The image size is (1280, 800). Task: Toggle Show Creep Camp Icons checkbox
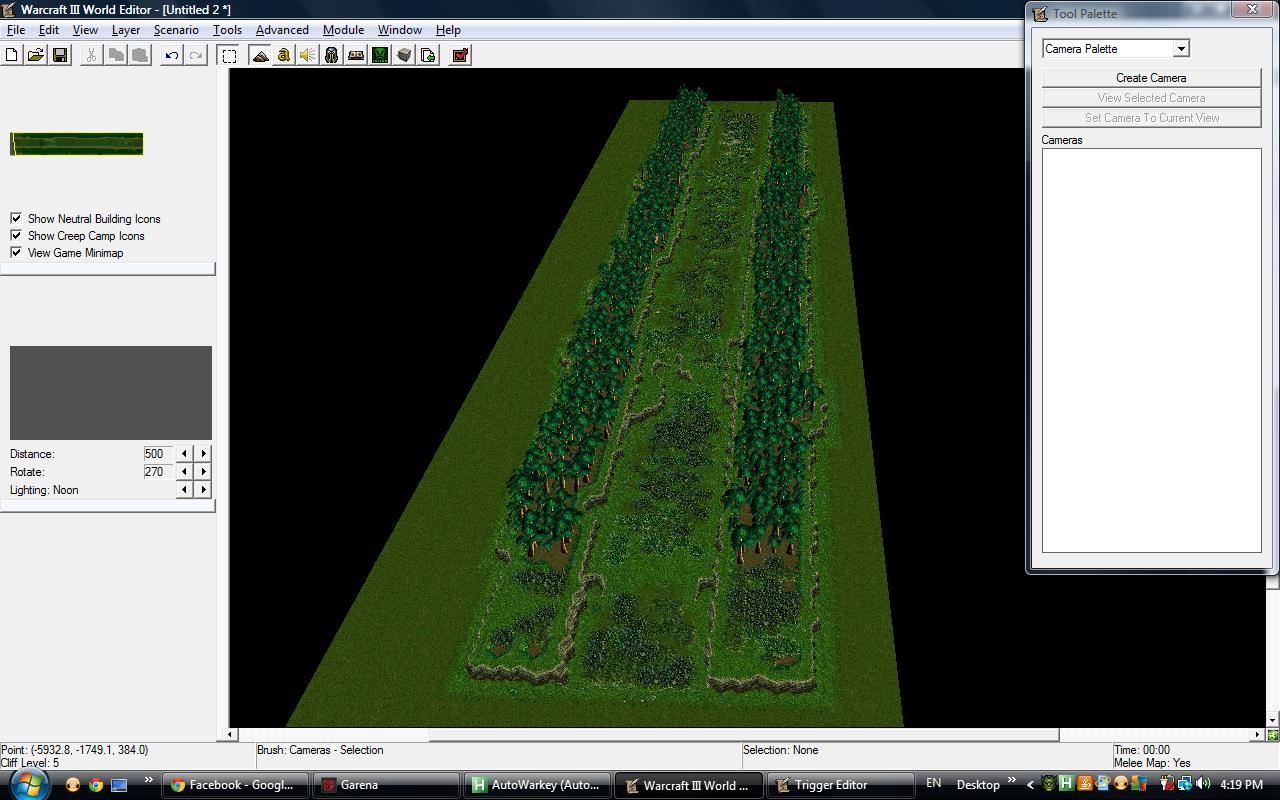[x=16, y=235]
